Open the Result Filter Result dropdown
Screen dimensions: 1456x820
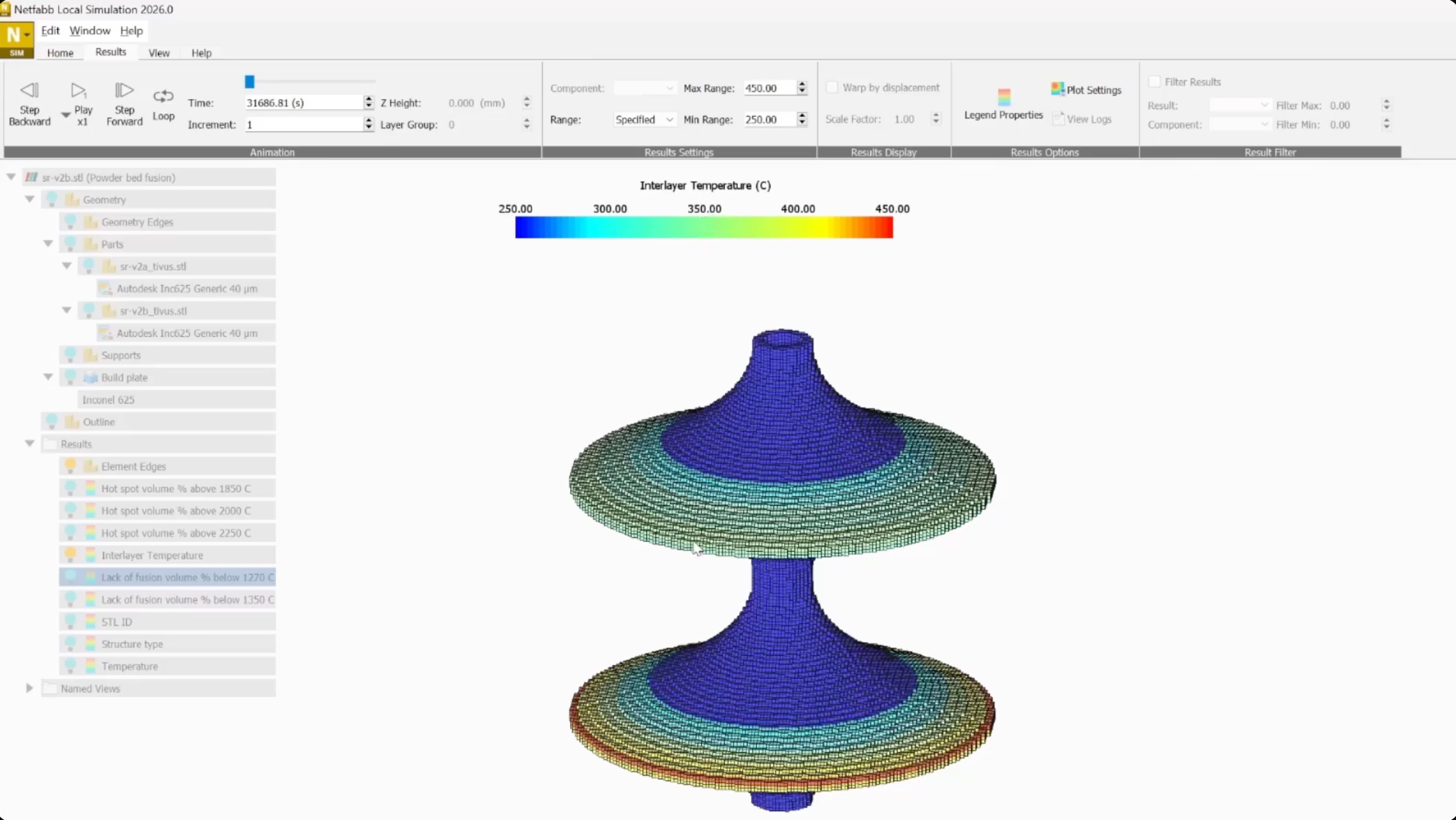[x=1240, y=105]
